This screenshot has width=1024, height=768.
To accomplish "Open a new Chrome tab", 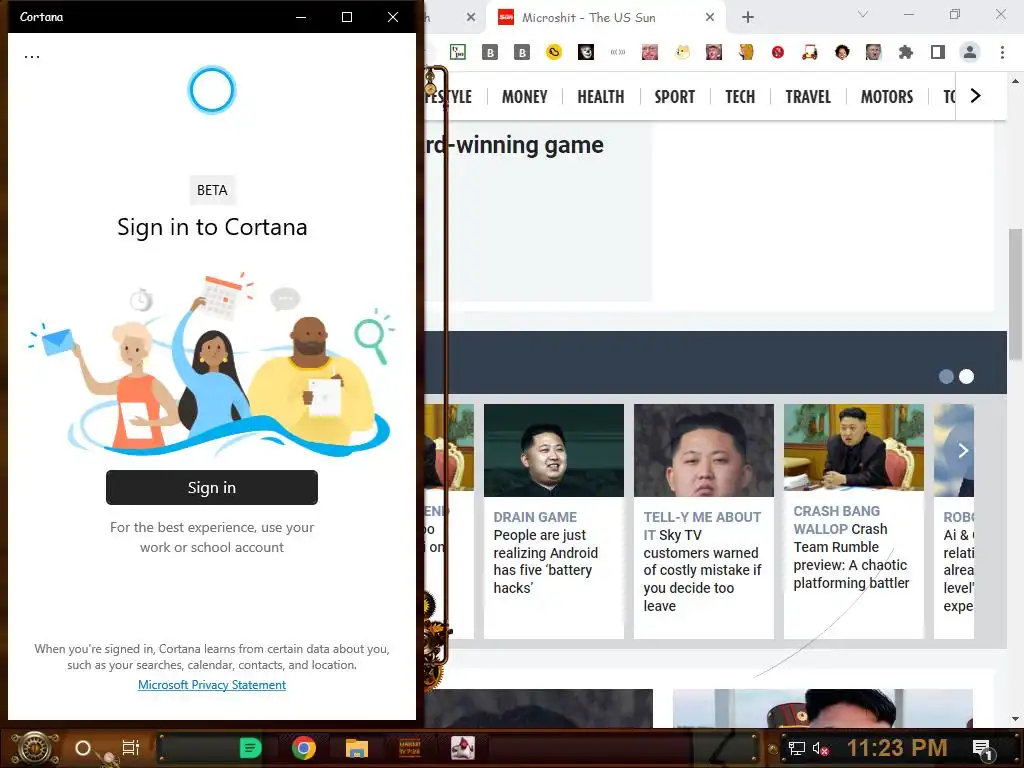I will click(x=748, y=18).
